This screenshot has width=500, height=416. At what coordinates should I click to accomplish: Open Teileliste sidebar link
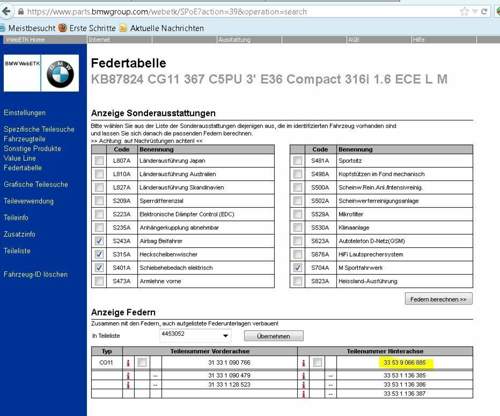[x=17, y=251]
